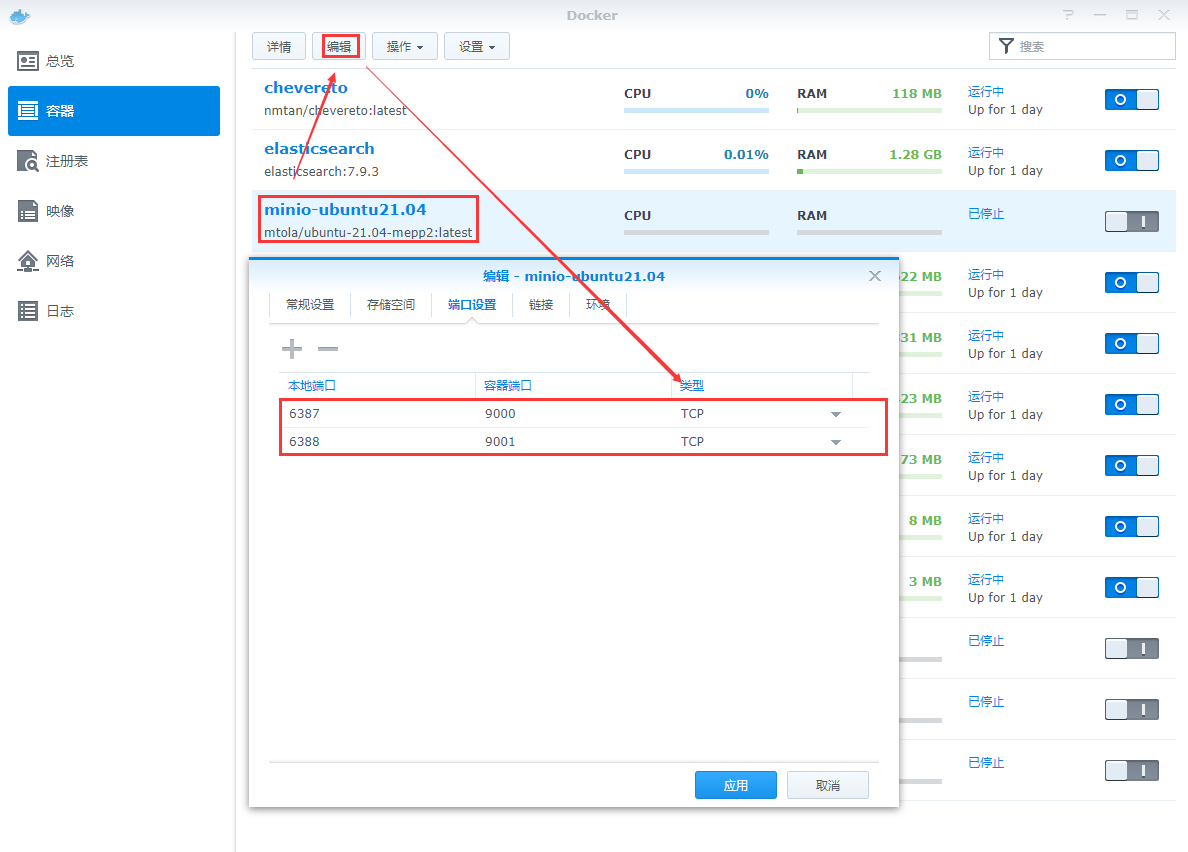Remove a port mapping with the minus icon
The width and height of the screenshot is (1188, 852).
point(328,348)
